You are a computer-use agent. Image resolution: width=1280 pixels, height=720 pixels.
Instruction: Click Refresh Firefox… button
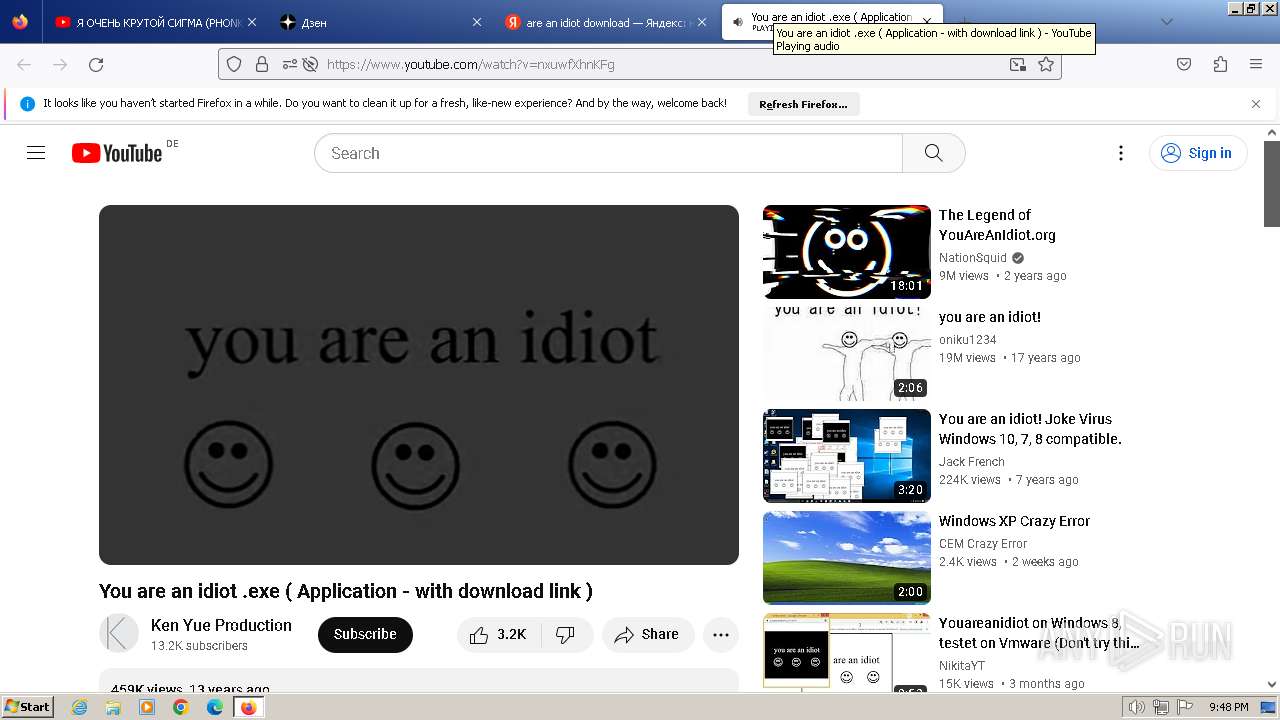[x=803, y=104]
